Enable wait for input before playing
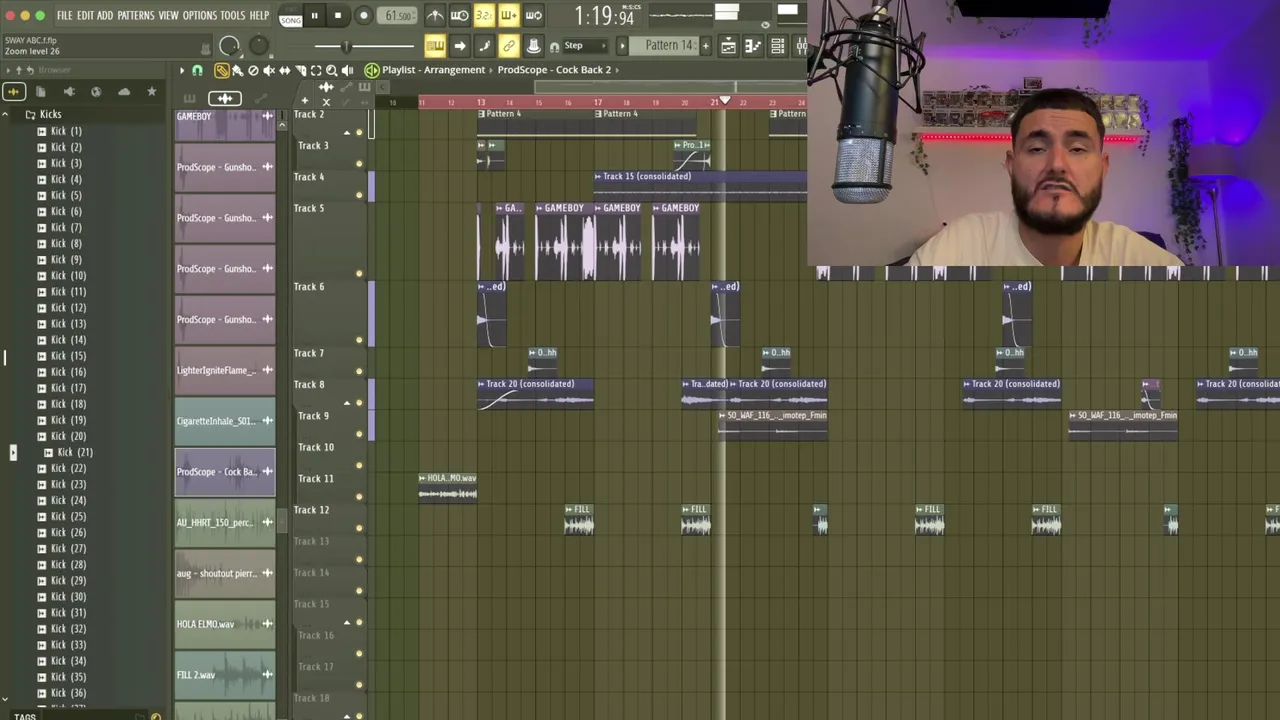This screenshot has width=1280, height=720. tap(460, 15)
